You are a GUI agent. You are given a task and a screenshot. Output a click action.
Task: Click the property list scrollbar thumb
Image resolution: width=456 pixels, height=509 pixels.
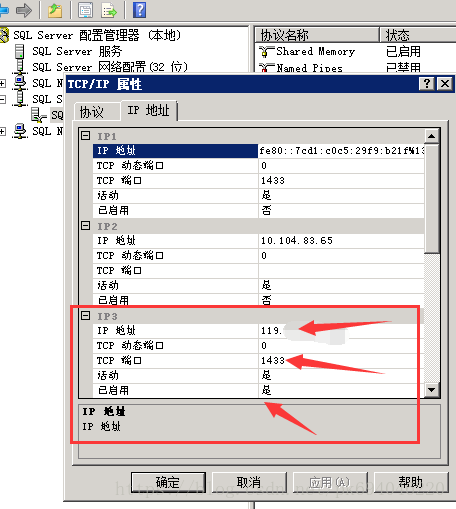432,198
